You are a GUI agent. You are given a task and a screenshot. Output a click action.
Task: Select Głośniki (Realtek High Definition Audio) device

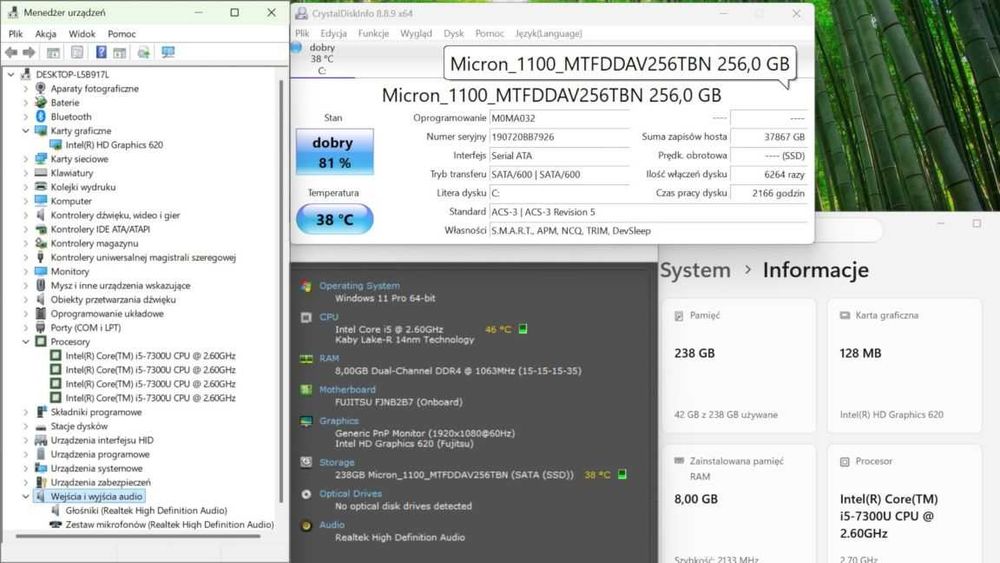point(146,510)
